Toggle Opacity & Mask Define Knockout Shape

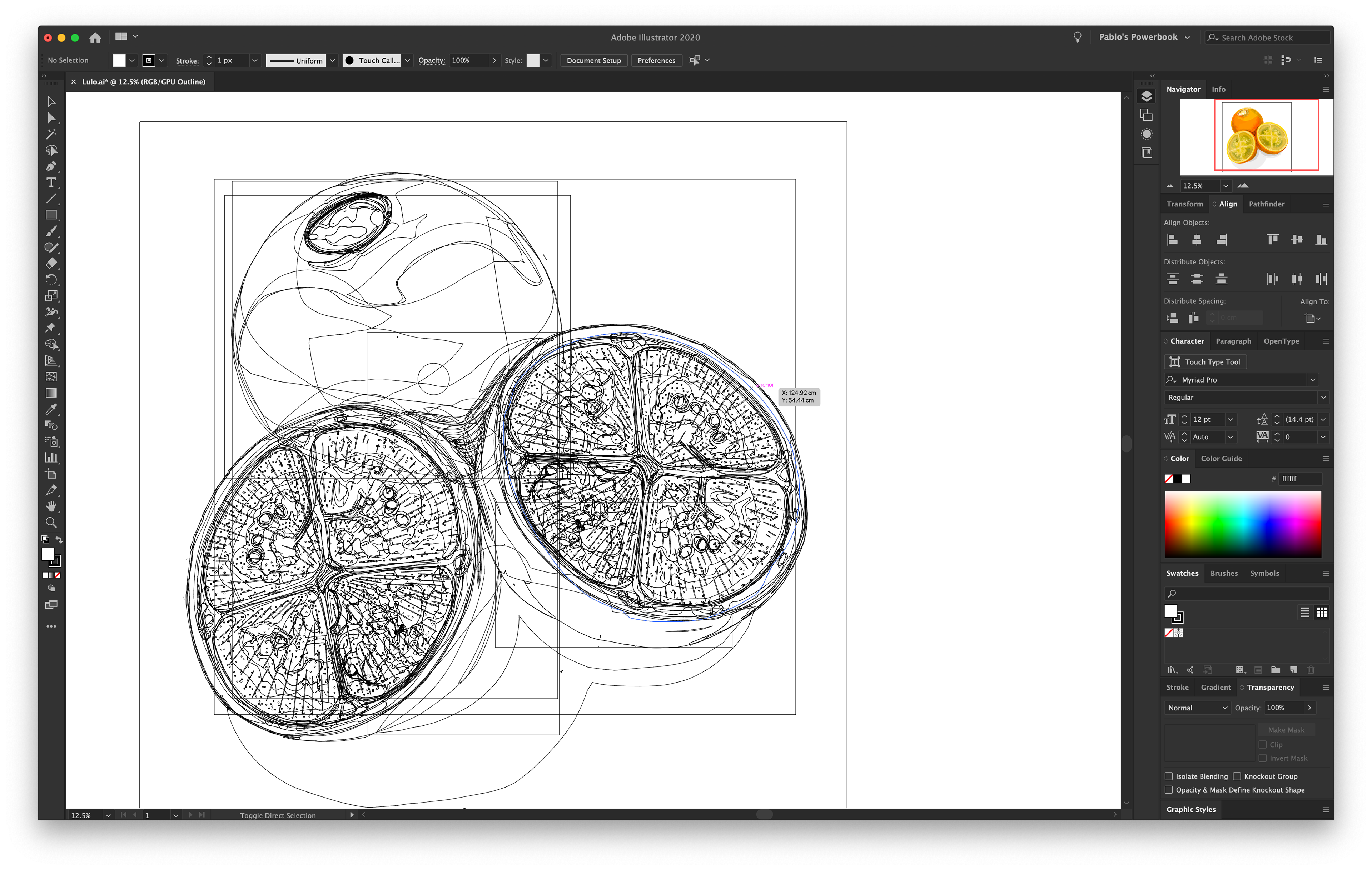pyautogui.click(x=1169, y=790)
